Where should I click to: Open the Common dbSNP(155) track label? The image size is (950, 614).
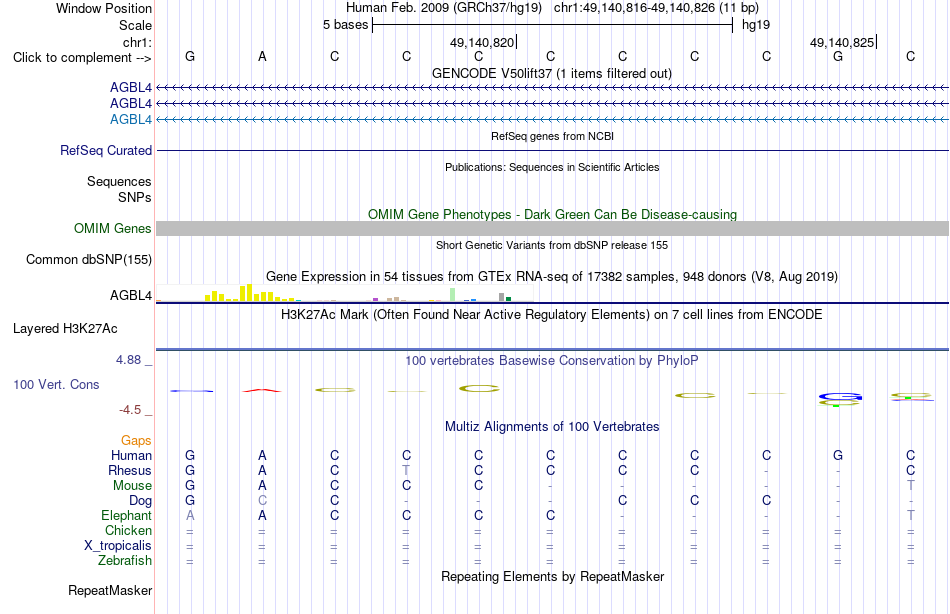click(88, 259)
